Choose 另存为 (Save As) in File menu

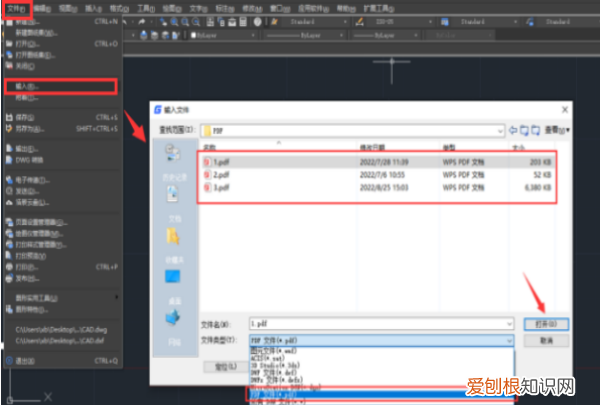pyautogui.click(x=62, y=129)
